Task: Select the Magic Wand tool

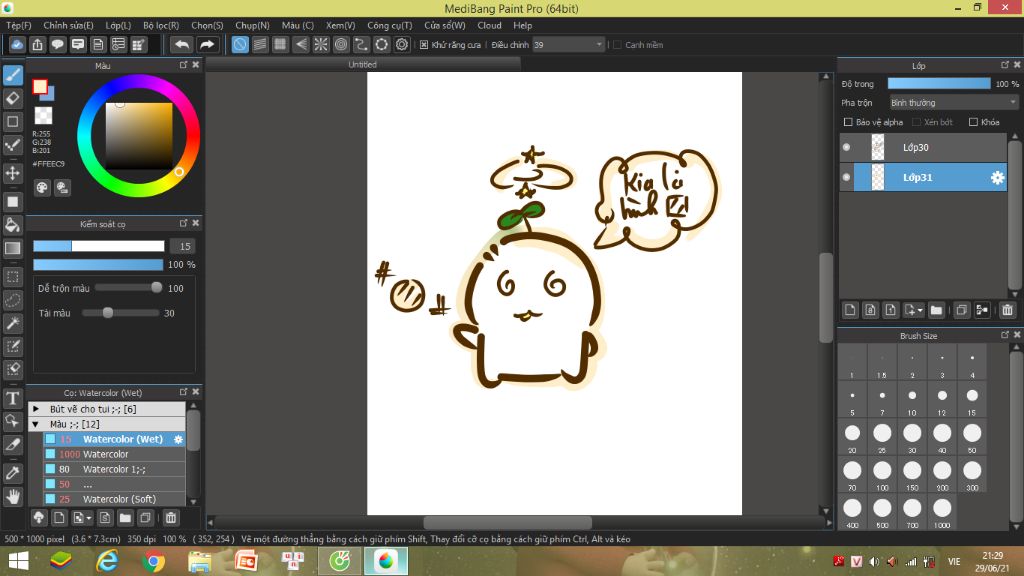Action: tap(13, 323)
